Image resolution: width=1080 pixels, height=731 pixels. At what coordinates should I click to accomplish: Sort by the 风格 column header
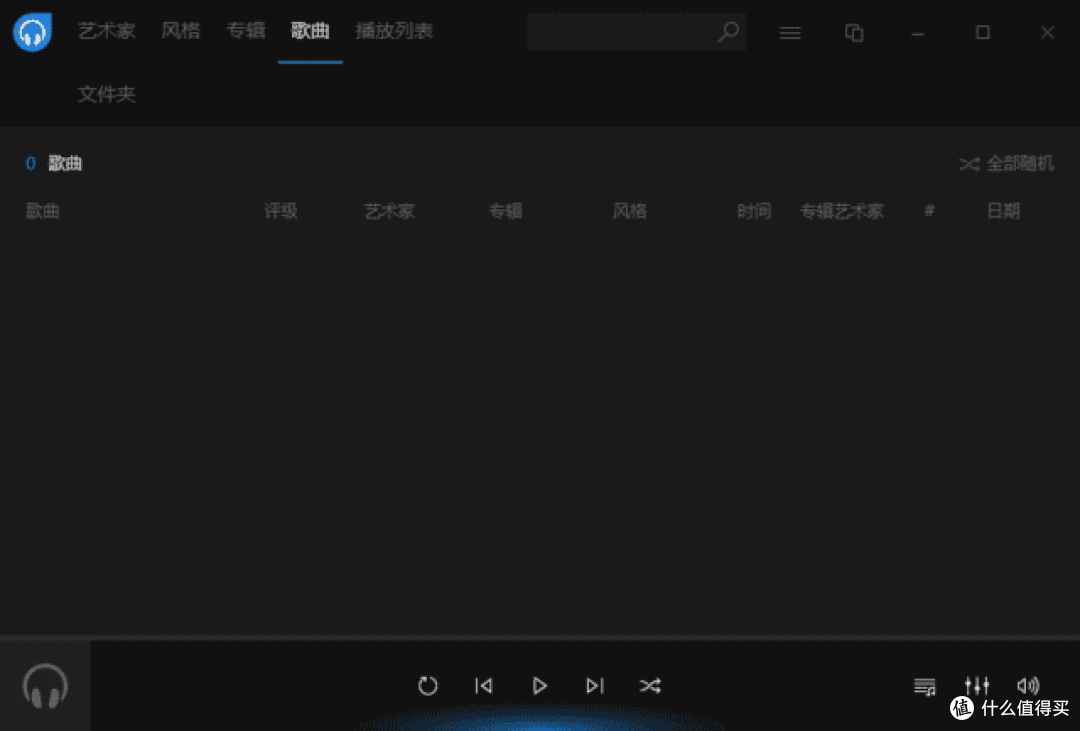[x=630, y=211]
